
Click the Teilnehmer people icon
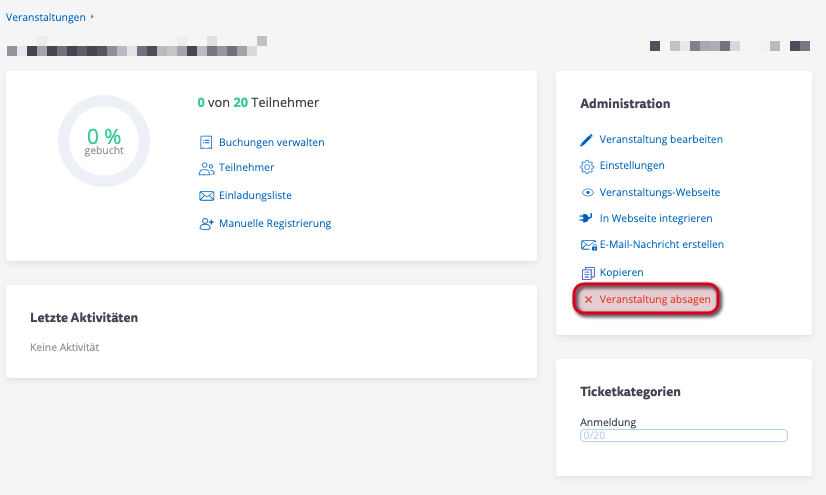pyautogui.click(x=206, y=168)
